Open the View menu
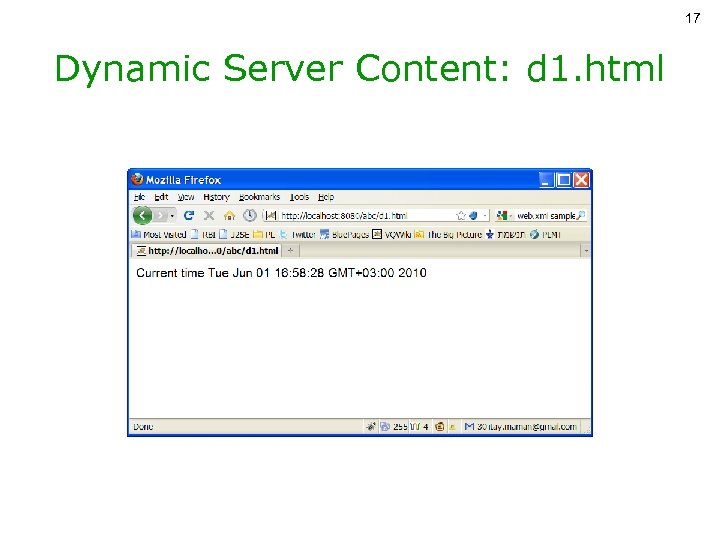The width and height of the screenshot is (720, 540). [186, 197]
